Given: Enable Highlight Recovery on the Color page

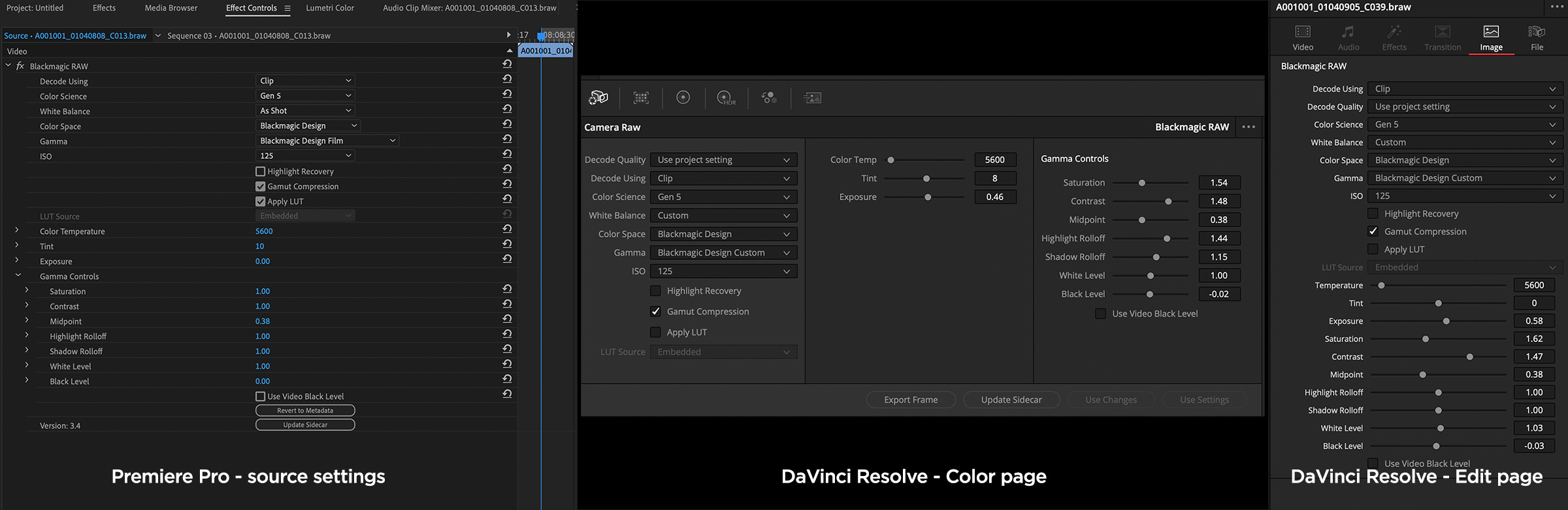Looking at the screenshot, I should [655, 291].
